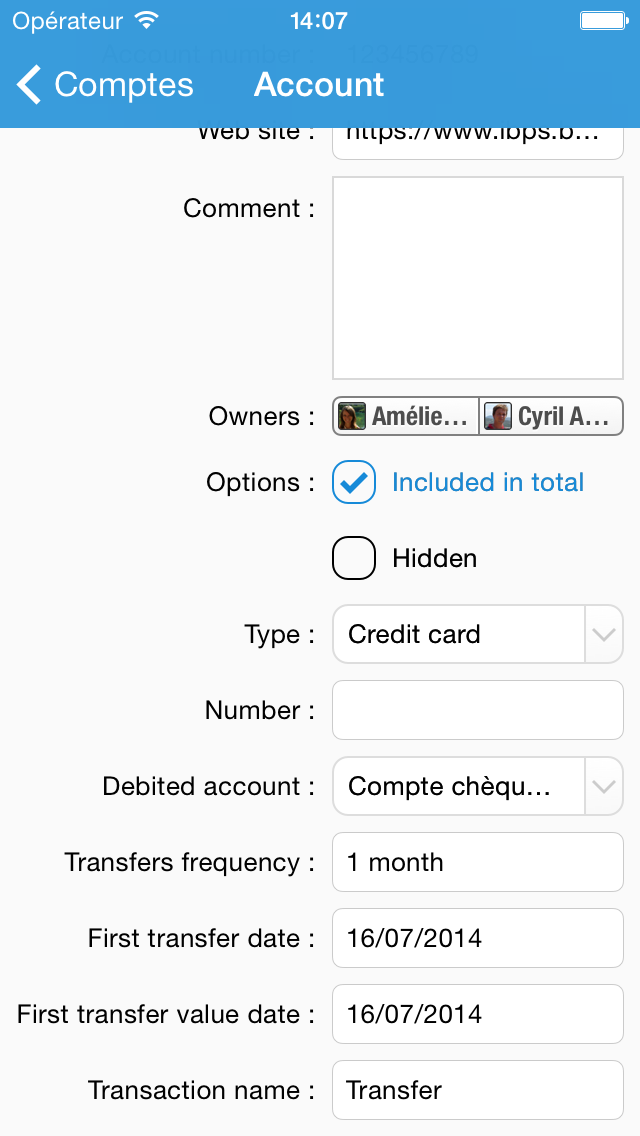Tap Amélie's owner avatar photo
The height and width of the screenshot is (1136, 640).
(x=351, y=416)
